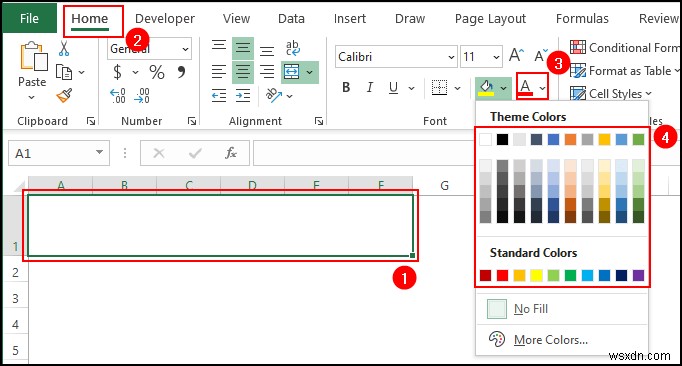Select the Format Painter brush
The image size is (682, 366).
(x=64, y=95)
